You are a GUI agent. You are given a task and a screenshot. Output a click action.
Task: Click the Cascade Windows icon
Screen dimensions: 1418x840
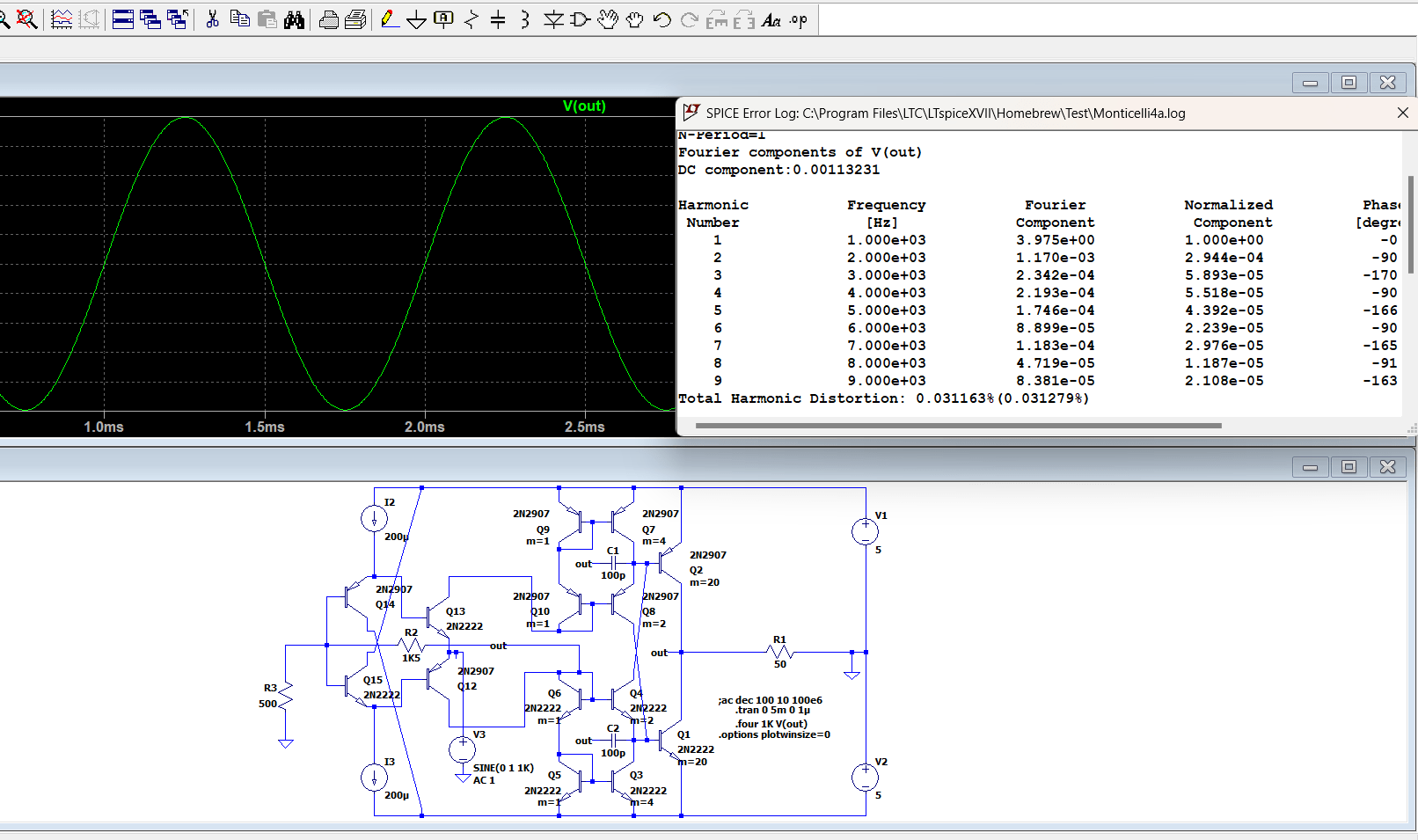150,19
